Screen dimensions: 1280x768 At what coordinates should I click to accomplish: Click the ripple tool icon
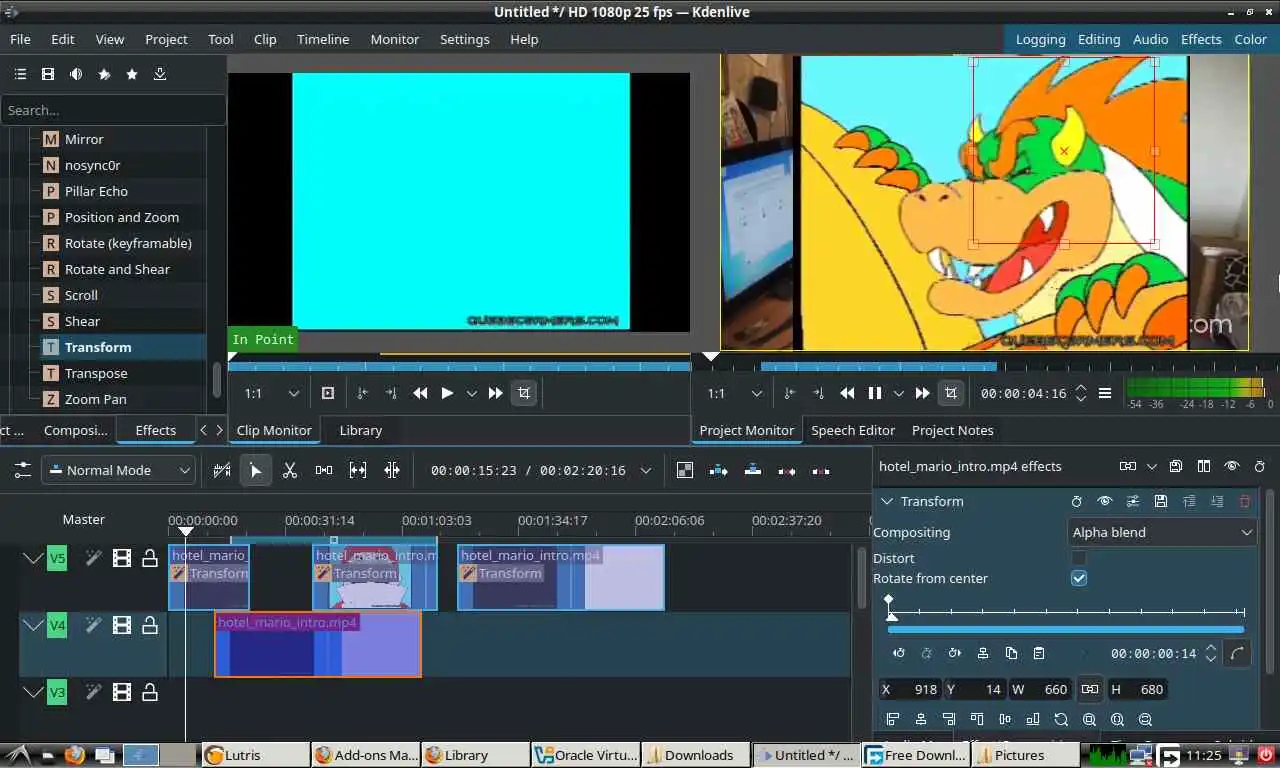(x=392, y=470)
